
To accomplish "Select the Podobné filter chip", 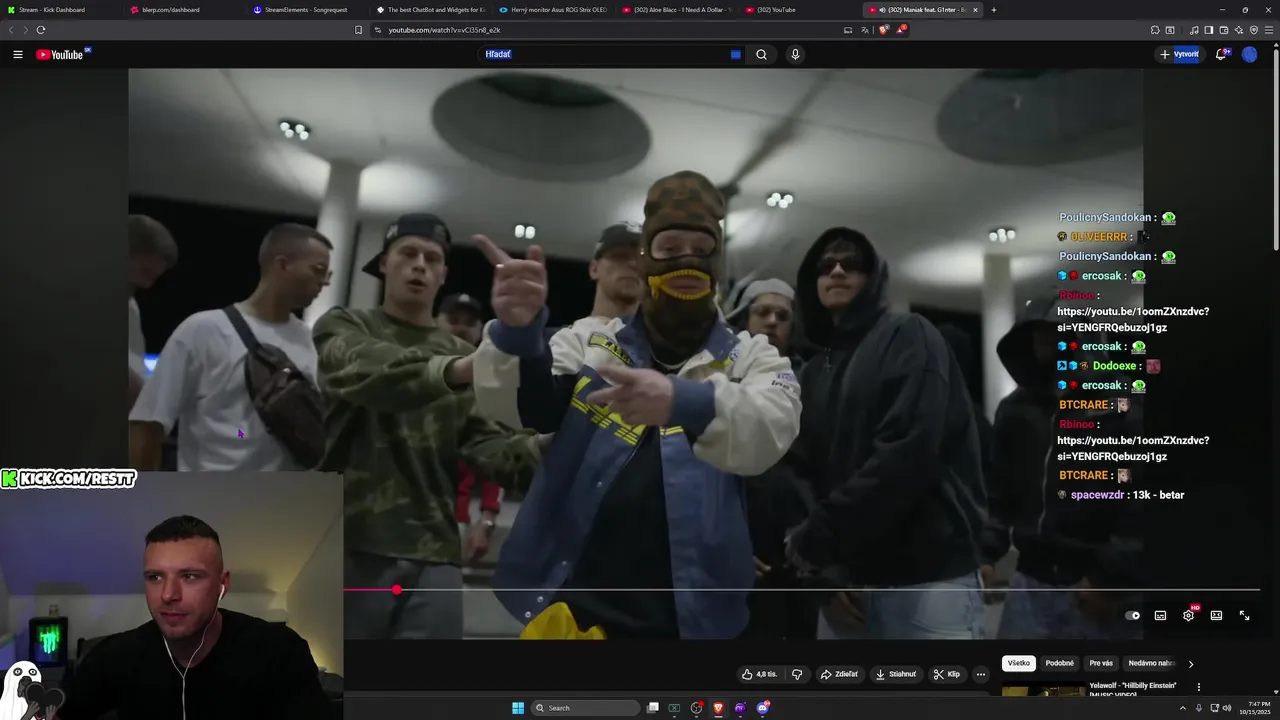I will pyautogui.click(x=1060, y=663).
